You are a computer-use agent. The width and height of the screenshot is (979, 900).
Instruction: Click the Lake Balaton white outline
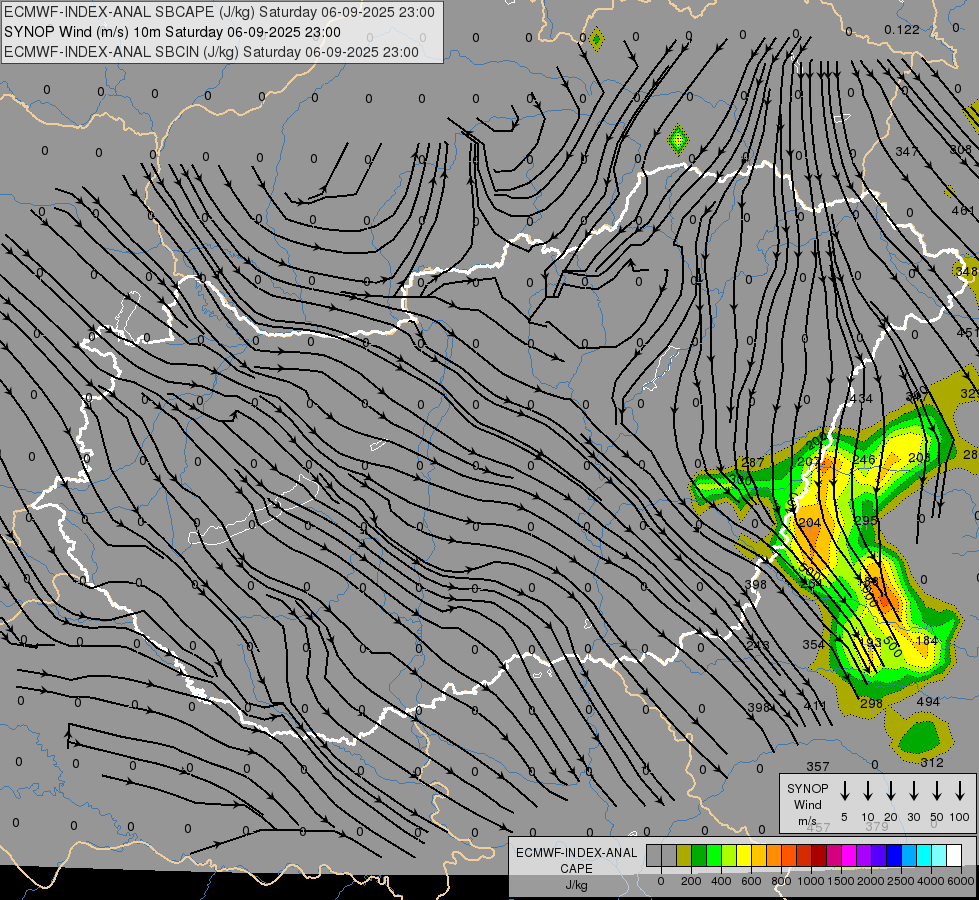tap(254, 510)
